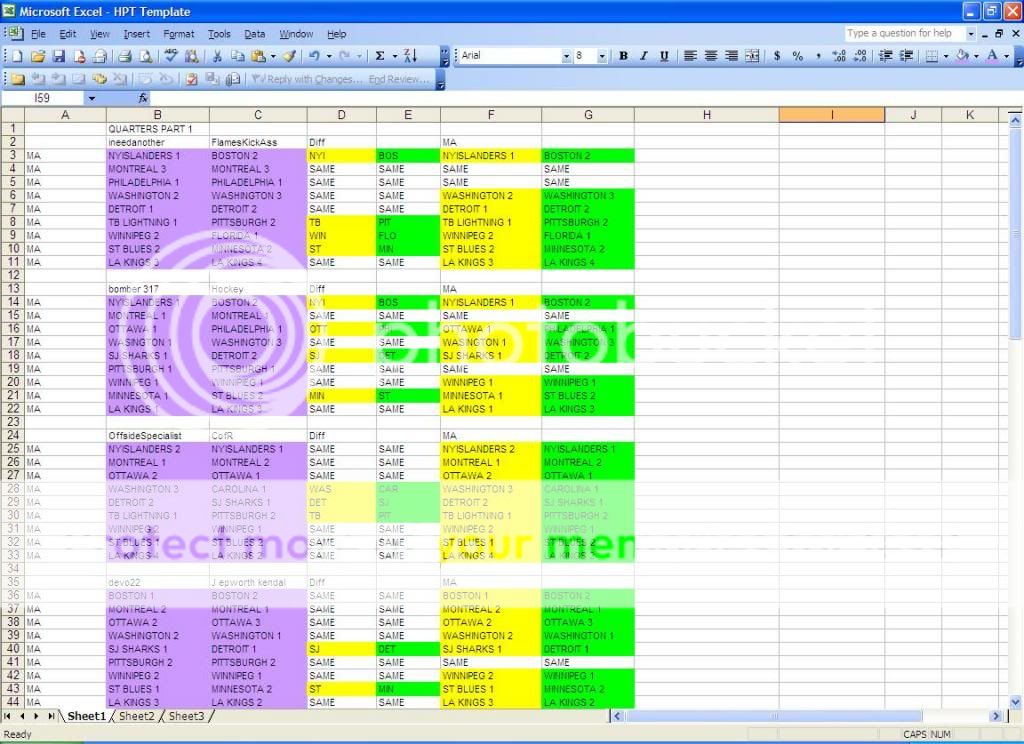Create a new blank workbook

(x=18, y=56)
